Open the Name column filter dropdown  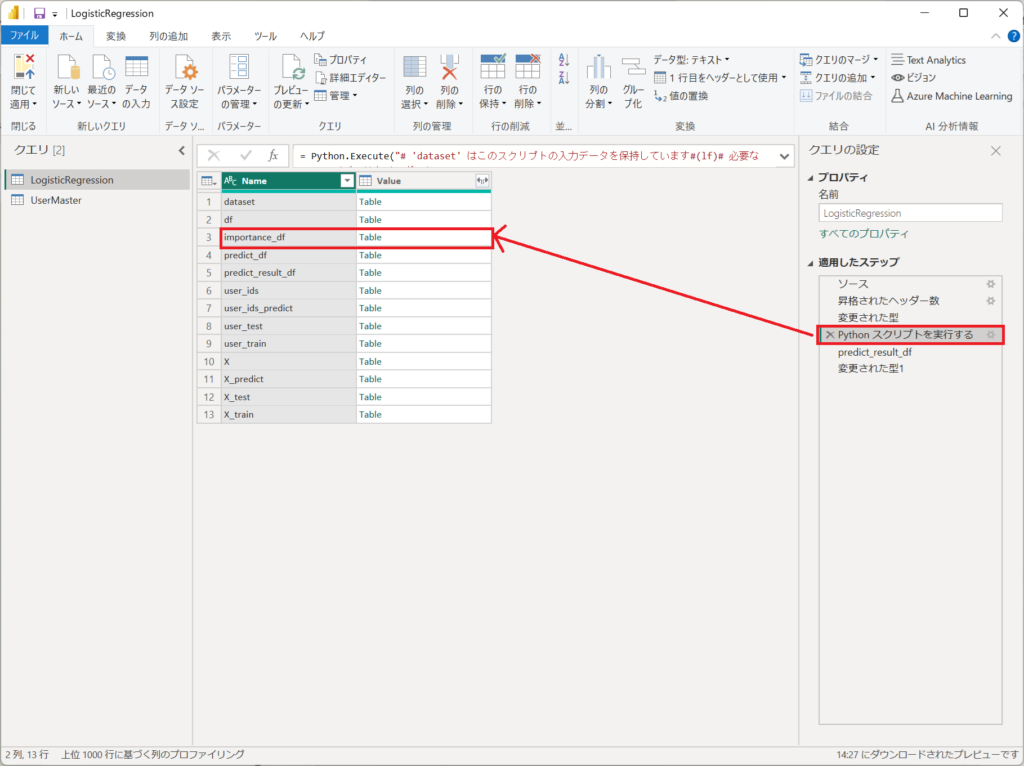[347, 181]
